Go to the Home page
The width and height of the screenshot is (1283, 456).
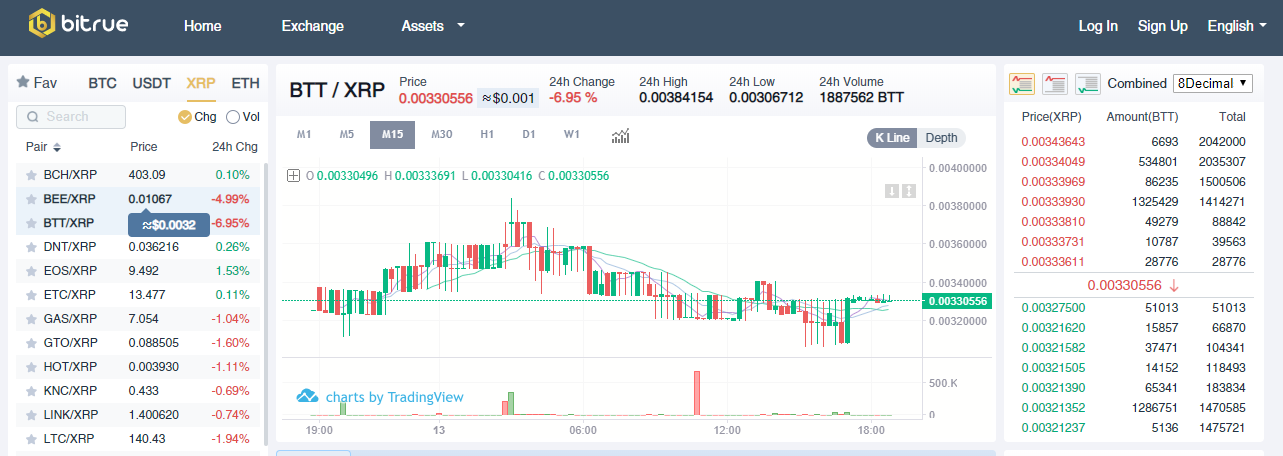[203, 26]
